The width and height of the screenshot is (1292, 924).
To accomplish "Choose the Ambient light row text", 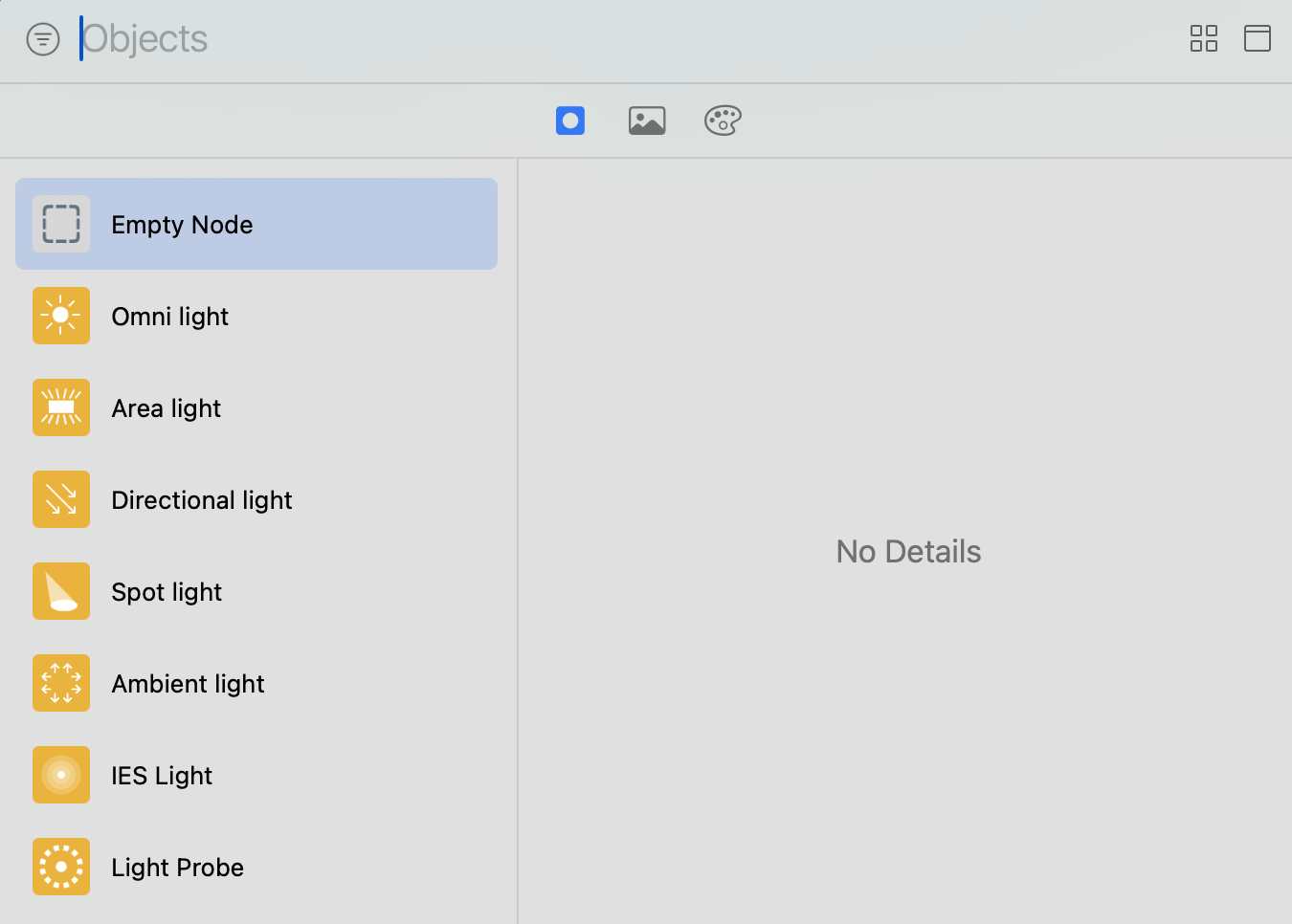I will [188, 684].
